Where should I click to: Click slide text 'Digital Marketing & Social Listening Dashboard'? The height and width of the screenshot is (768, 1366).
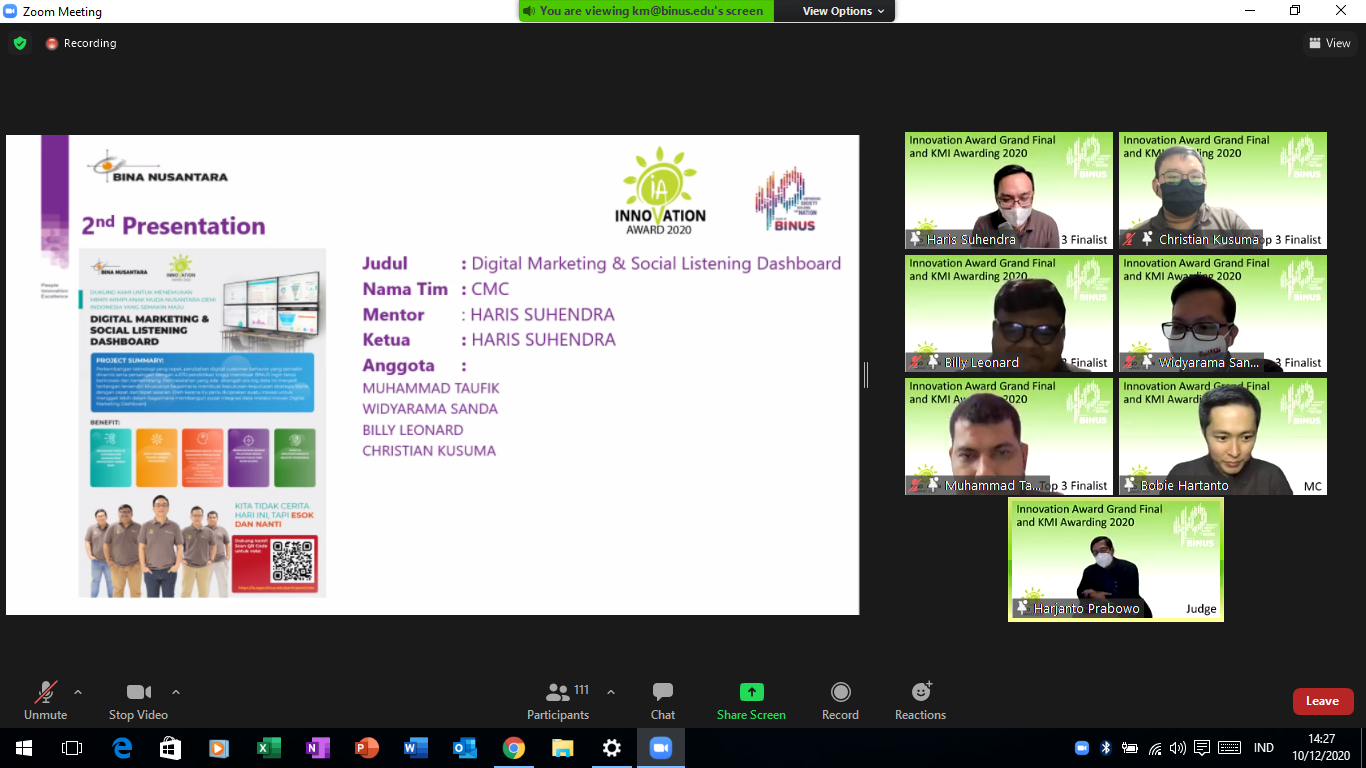(656, 264)
